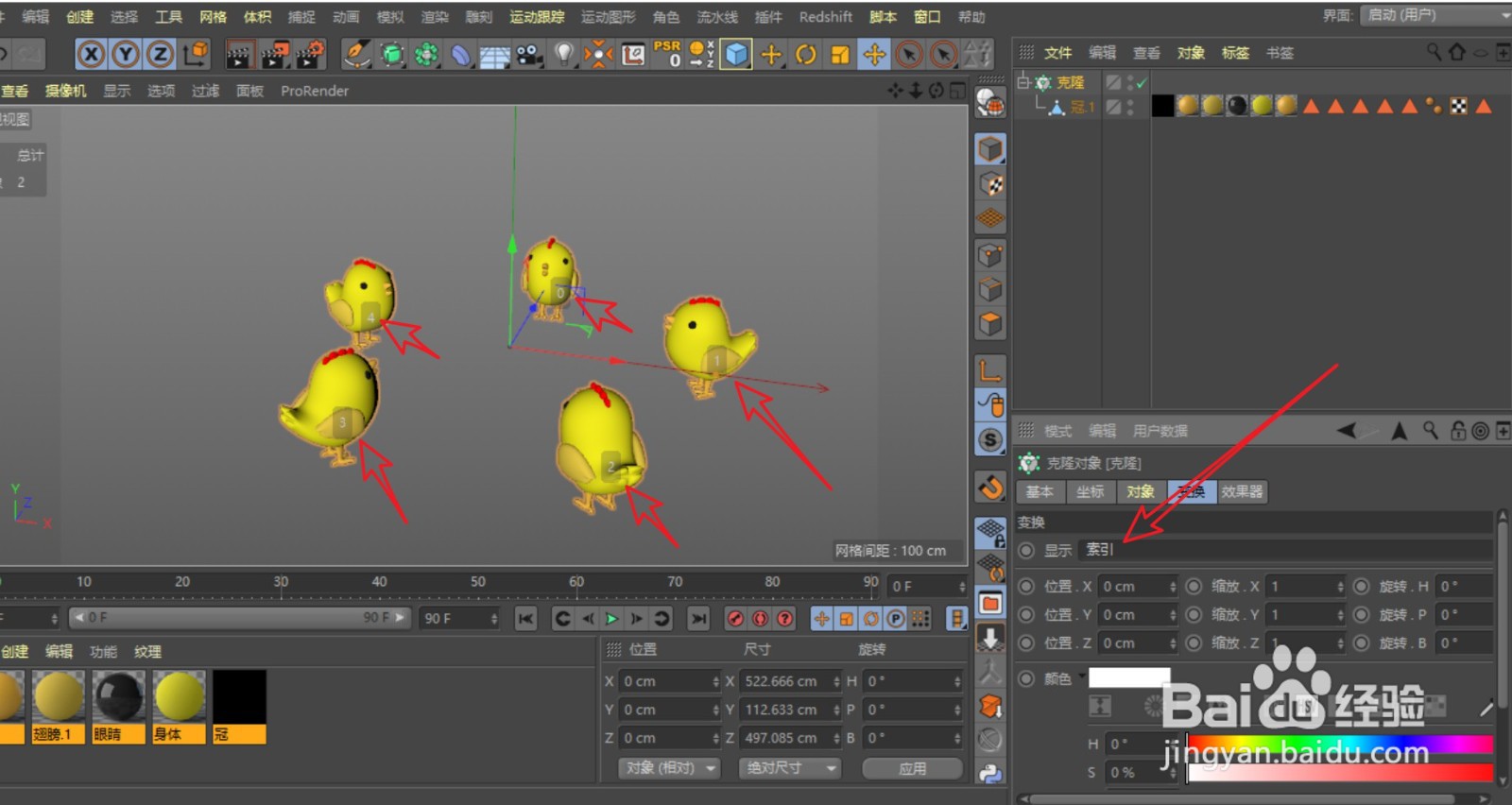
Task: Open the MoGraph cloner icon
Action: [x=427, y=55]
